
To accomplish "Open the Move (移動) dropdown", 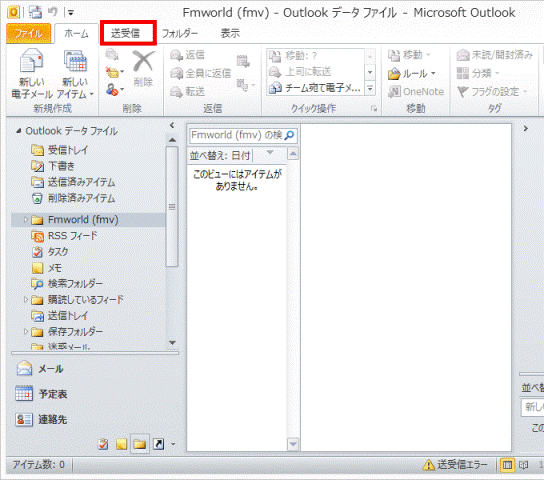I will point(409,55).
